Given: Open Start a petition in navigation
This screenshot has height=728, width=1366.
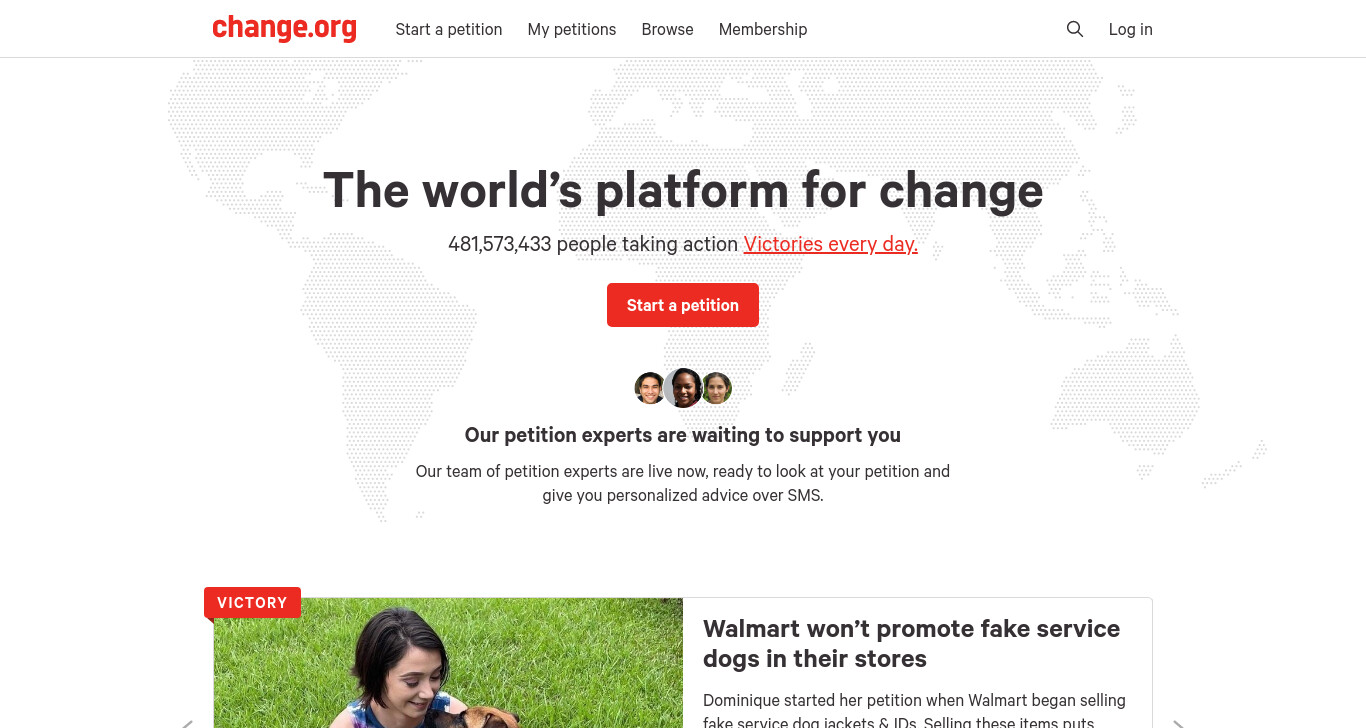Looking at the screenshot, I should (x=449, y=29).
